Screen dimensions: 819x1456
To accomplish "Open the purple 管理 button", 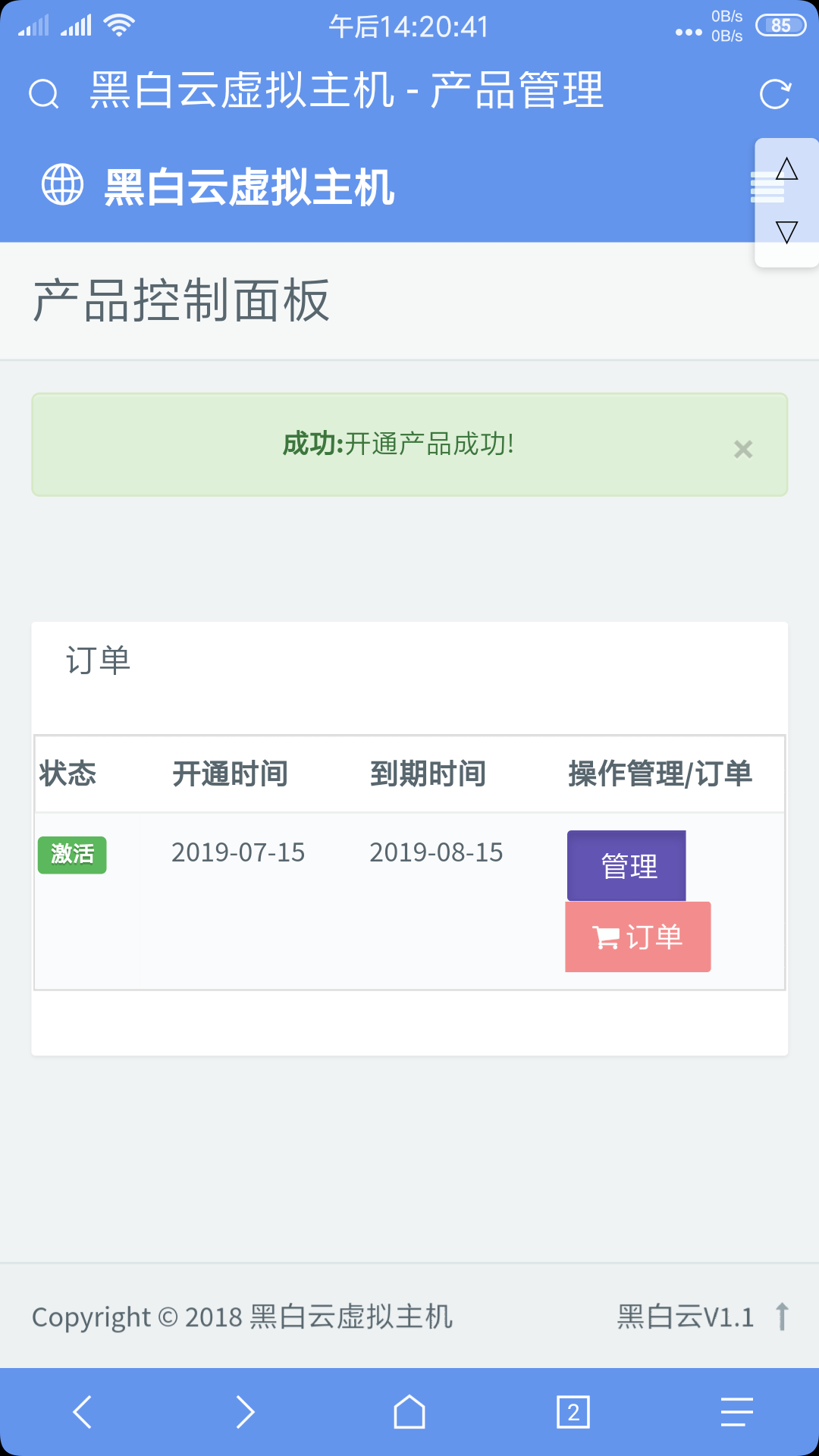I will (x=626, y=865).
